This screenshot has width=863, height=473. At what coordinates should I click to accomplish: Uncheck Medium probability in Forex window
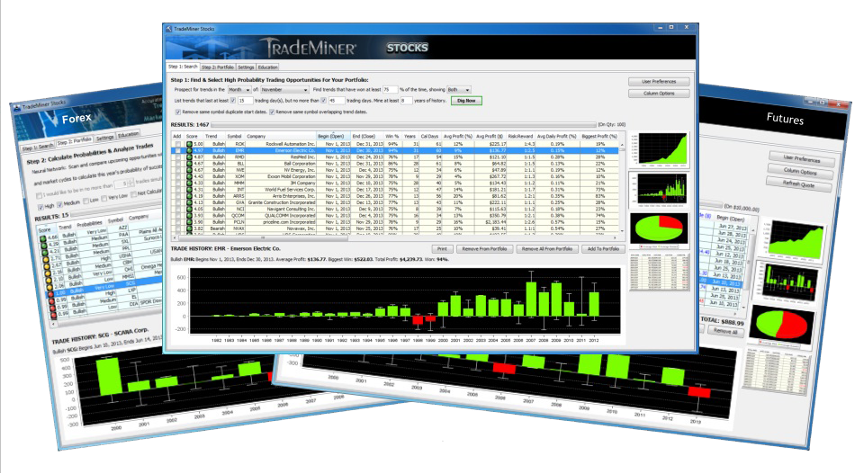(60, 204)
